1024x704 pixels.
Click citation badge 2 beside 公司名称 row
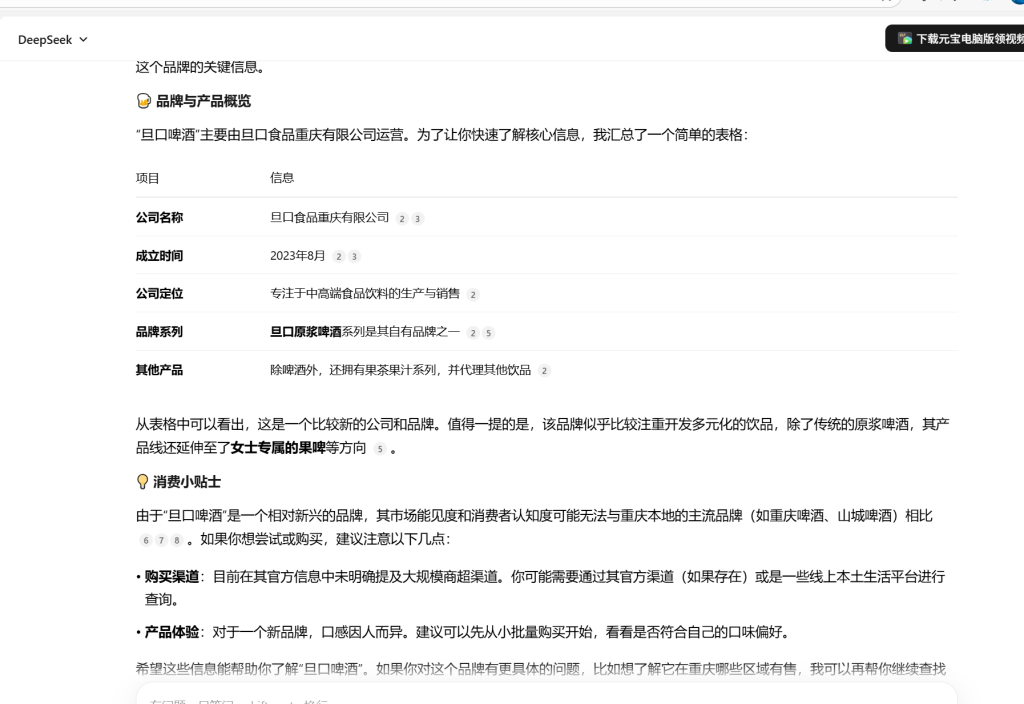(400, 218)
